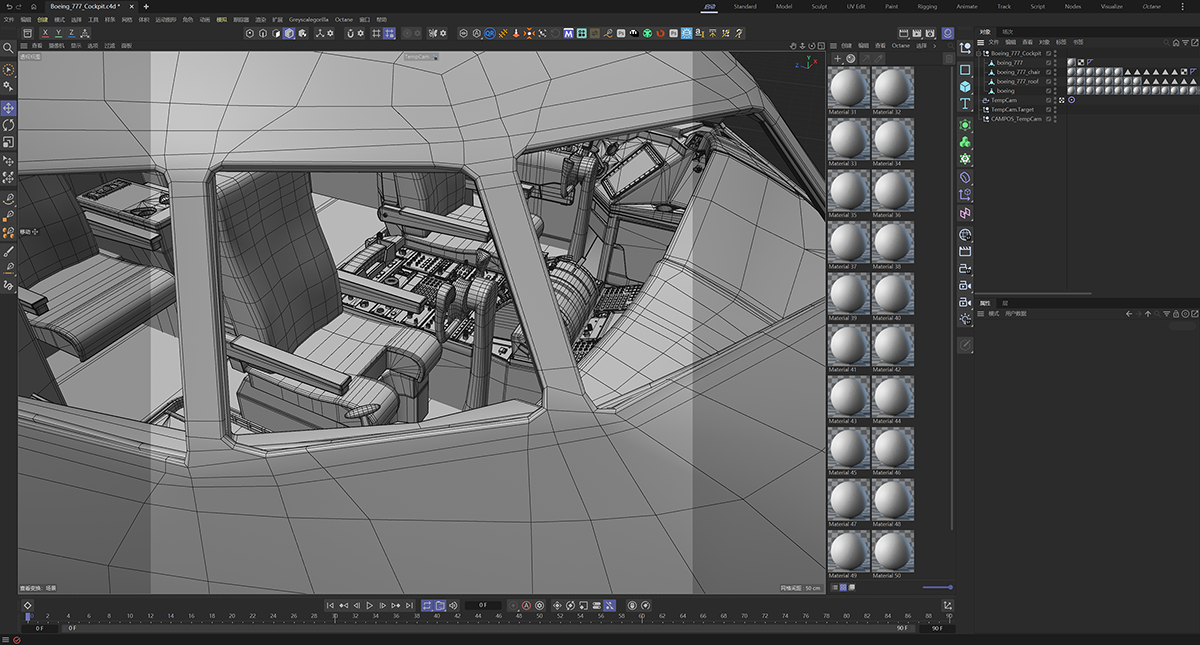Select the boeing_777_roof object
Image resolution: width=1200 pixels, height=645 pixels.
1019,82
